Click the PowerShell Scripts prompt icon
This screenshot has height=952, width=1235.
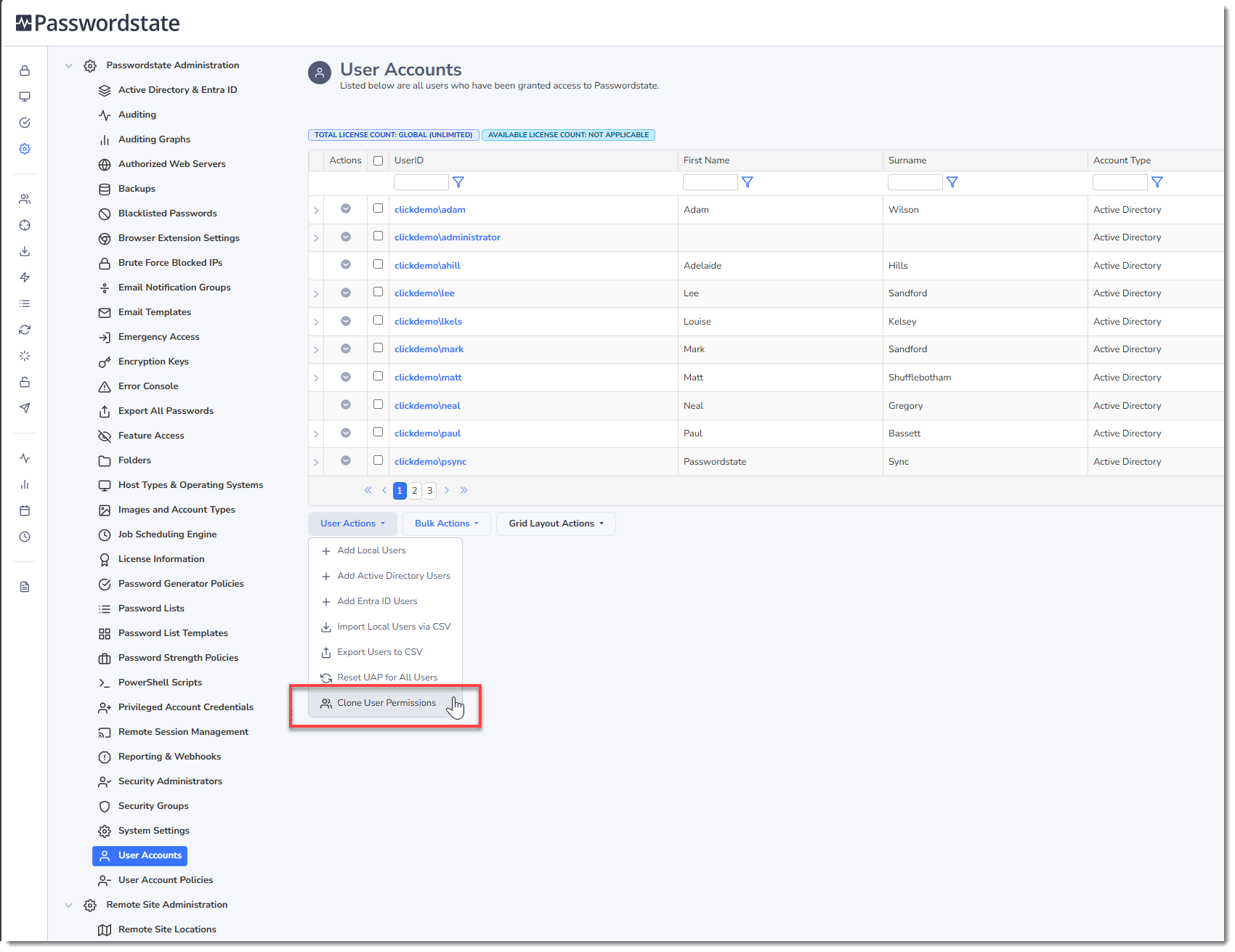(105, 683)
